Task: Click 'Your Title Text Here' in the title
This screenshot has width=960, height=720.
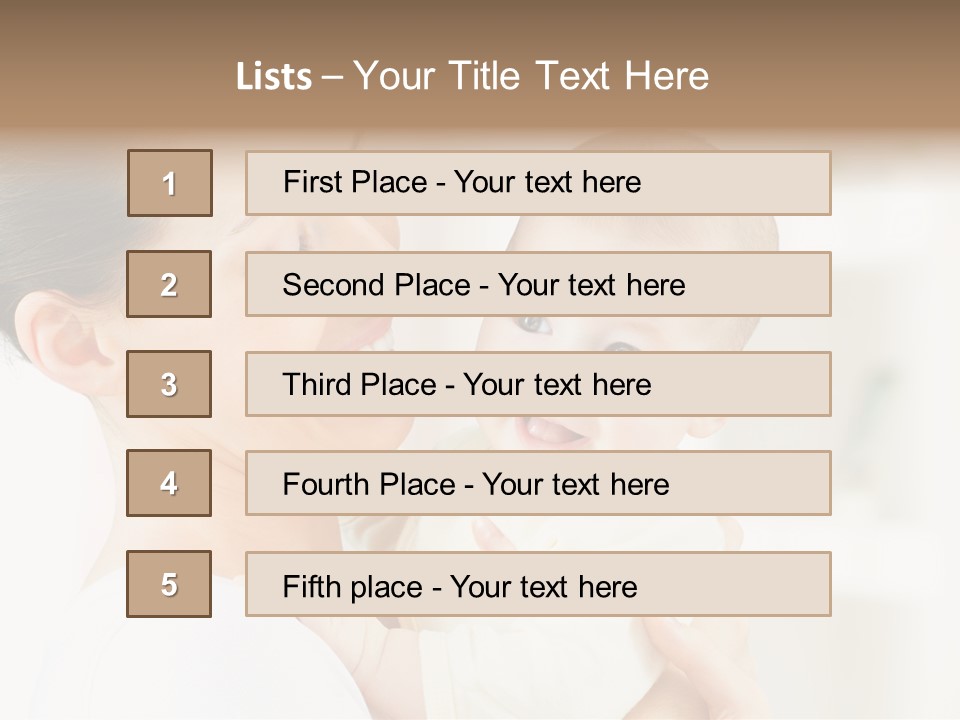Action: point(532,76)
